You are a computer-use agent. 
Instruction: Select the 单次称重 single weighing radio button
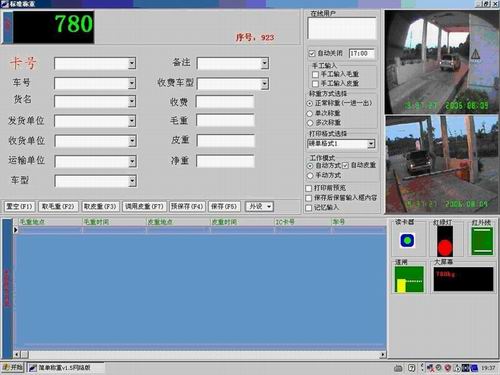(310, 114)
